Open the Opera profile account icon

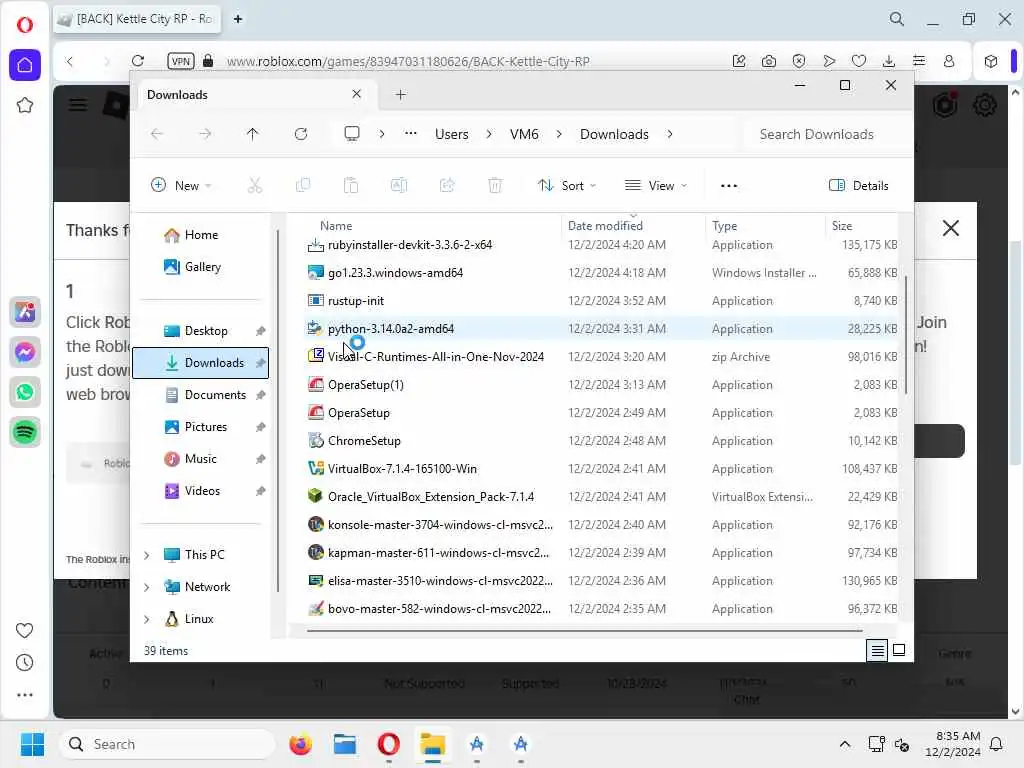pos(949,61)
